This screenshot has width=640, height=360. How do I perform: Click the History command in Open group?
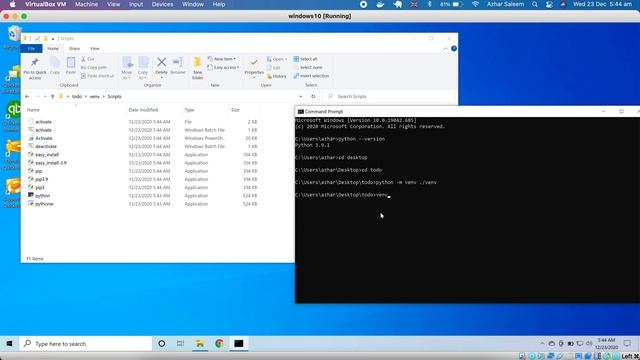coord(277,76)
